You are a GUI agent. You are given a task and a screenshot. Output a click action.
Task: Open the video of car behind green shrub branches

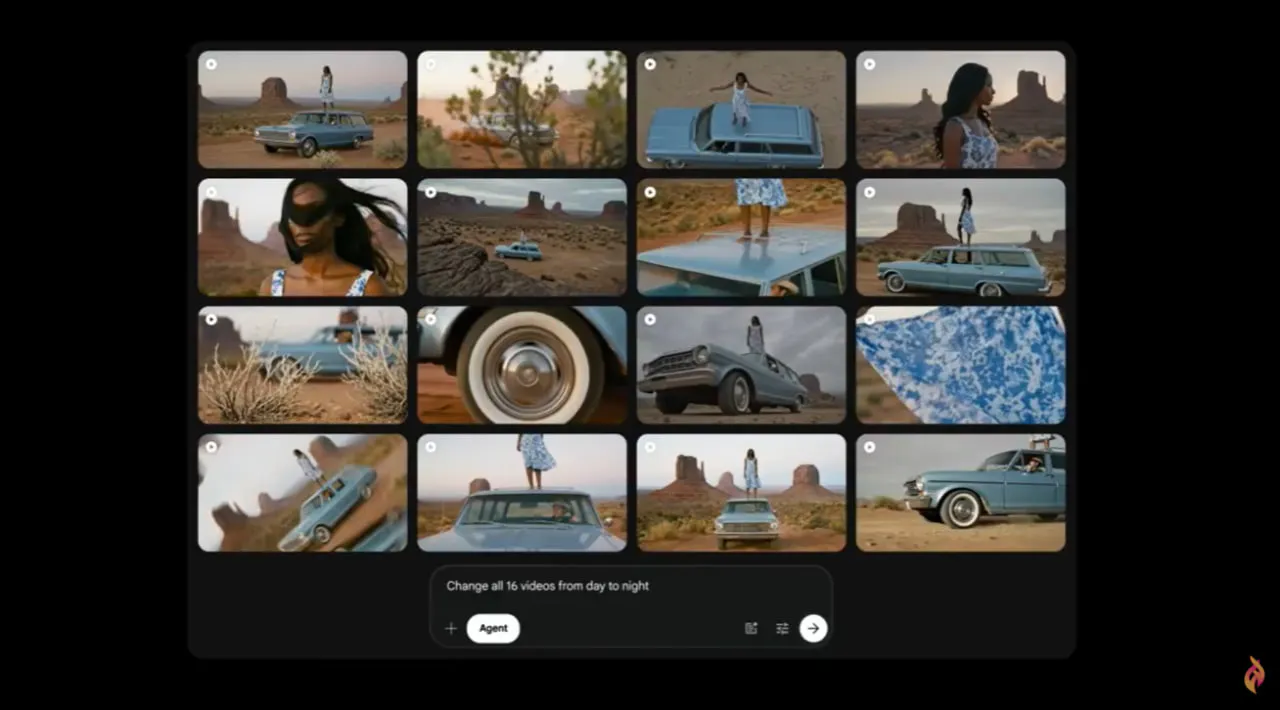[x=522, y=109]
